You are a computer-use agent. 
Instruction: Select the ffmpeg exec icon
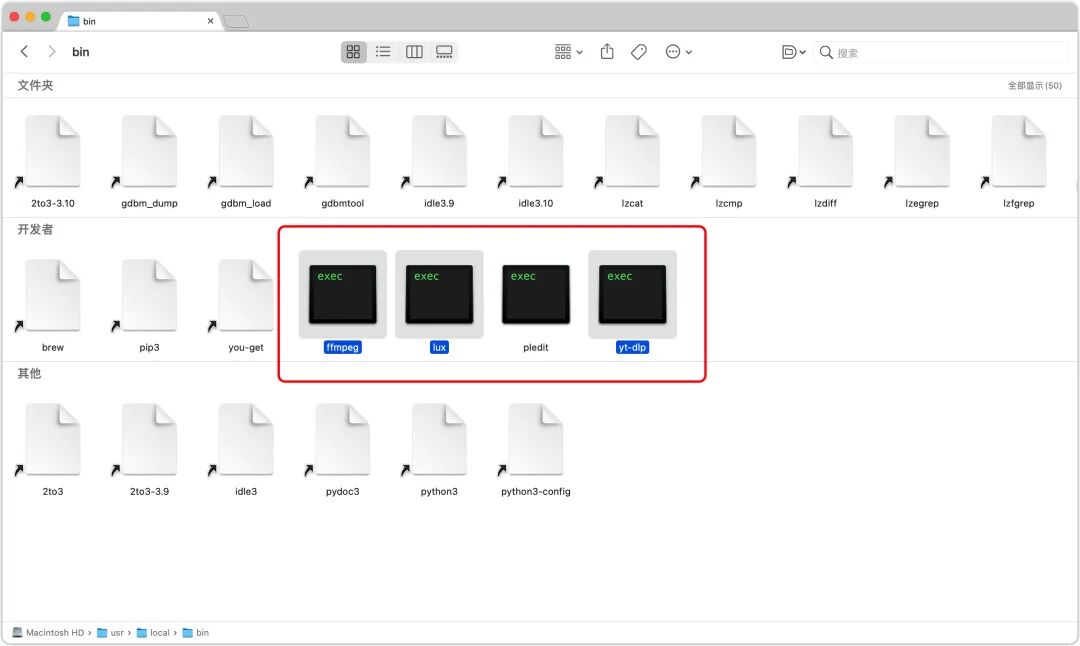coord(342,294)
